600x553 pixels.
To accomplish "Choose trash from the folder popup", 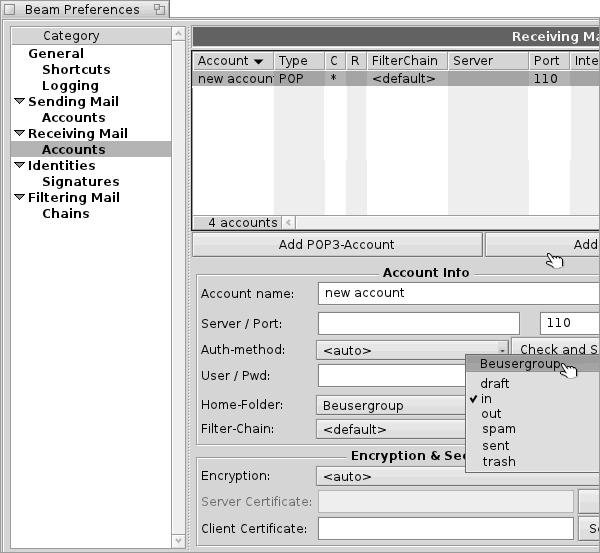I will [x=498, y=462].
